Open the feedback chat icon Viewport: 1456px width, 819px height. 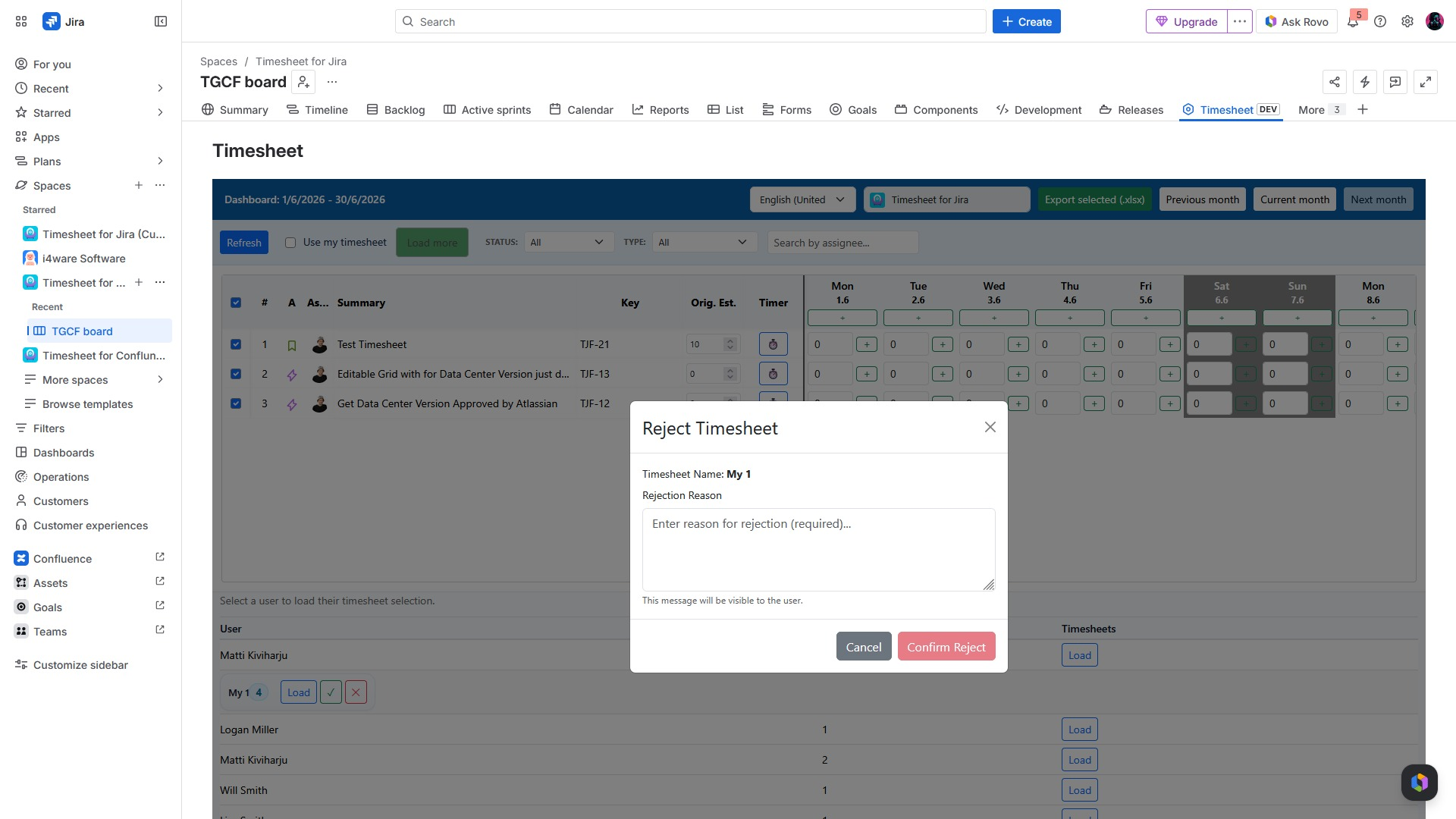(x=1395, y=82)
